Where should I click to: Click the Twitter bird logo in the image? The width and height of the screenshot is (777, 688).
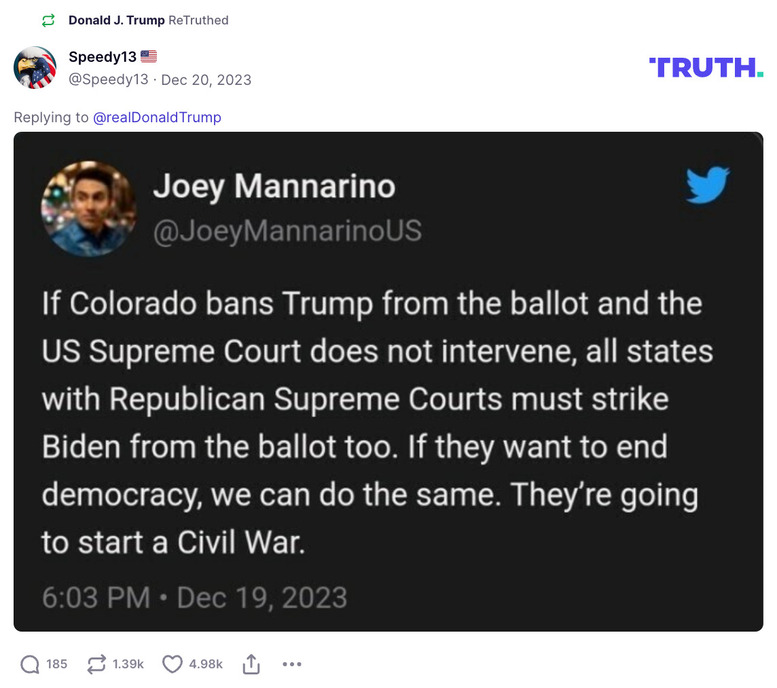pos(707,185)
